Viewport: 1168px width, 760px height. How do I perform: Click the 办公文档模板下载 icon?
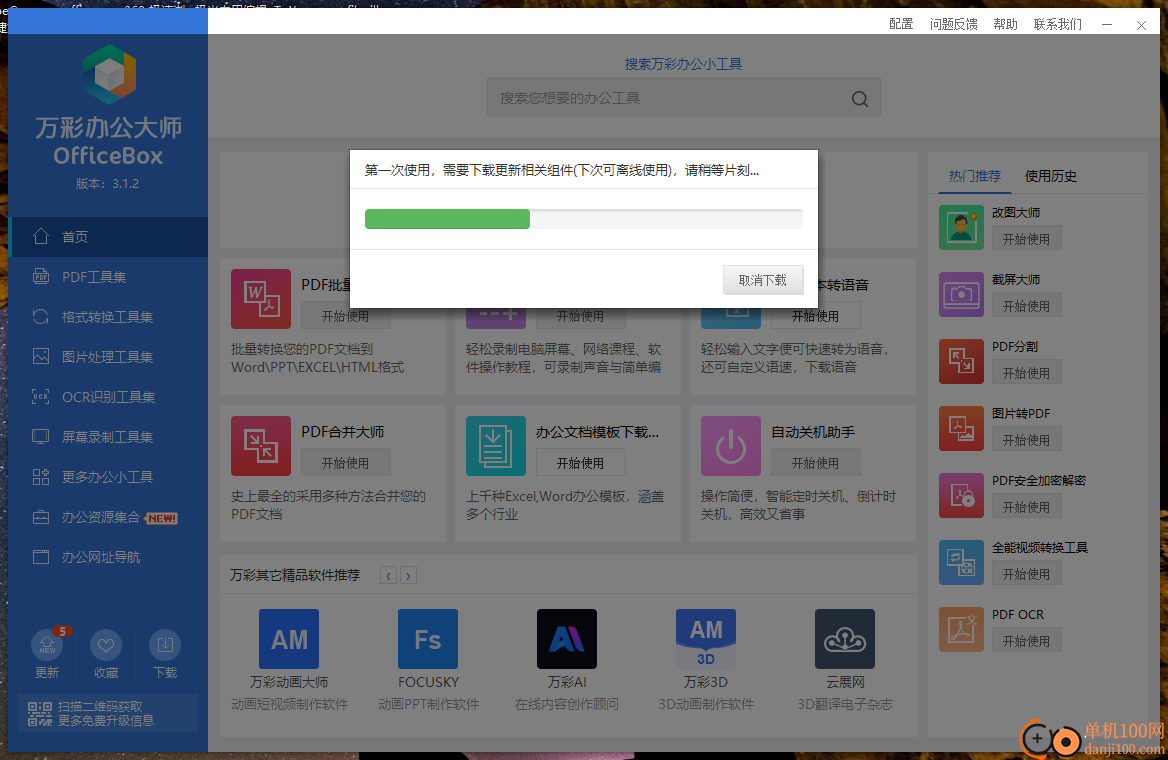pos(495,446)
